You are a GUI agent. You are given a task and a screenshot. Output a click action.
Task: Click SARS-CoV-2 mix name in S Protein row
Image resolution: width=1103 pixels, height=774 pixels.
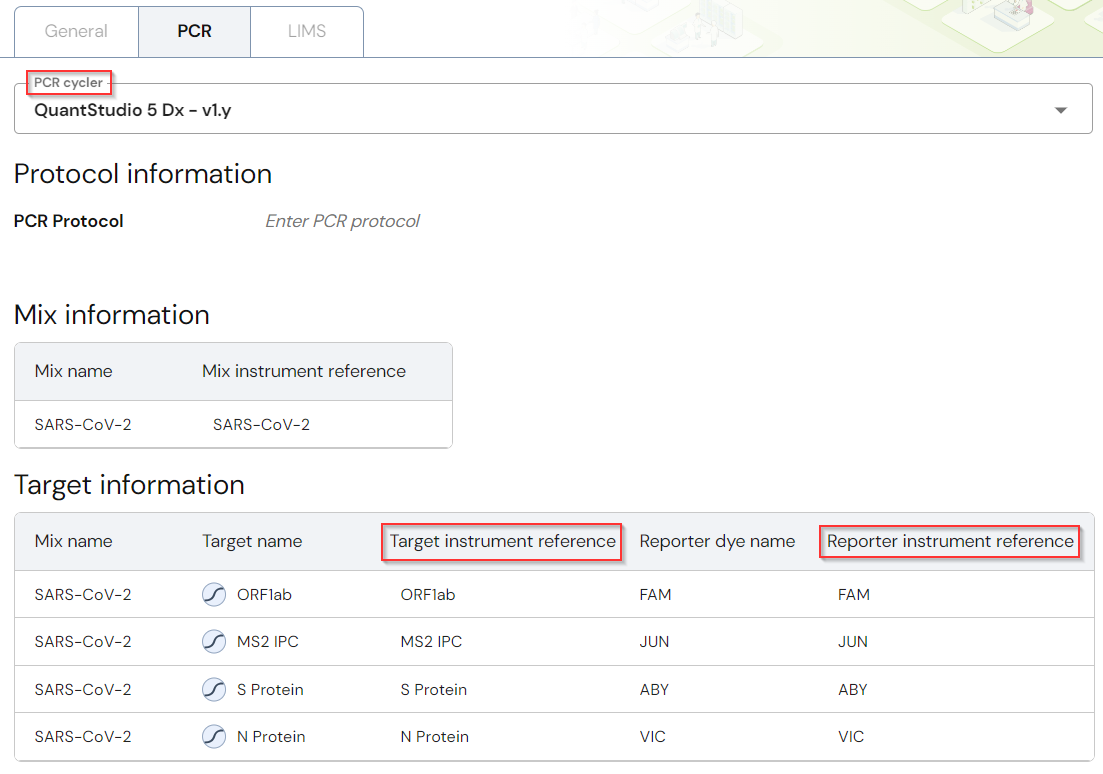83,690
